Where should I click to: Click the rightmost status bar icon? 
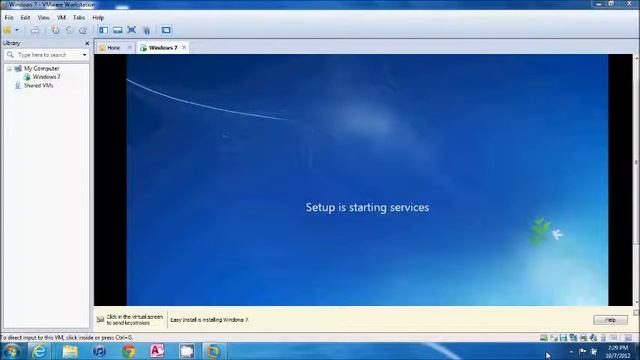[x=628, y=338]
